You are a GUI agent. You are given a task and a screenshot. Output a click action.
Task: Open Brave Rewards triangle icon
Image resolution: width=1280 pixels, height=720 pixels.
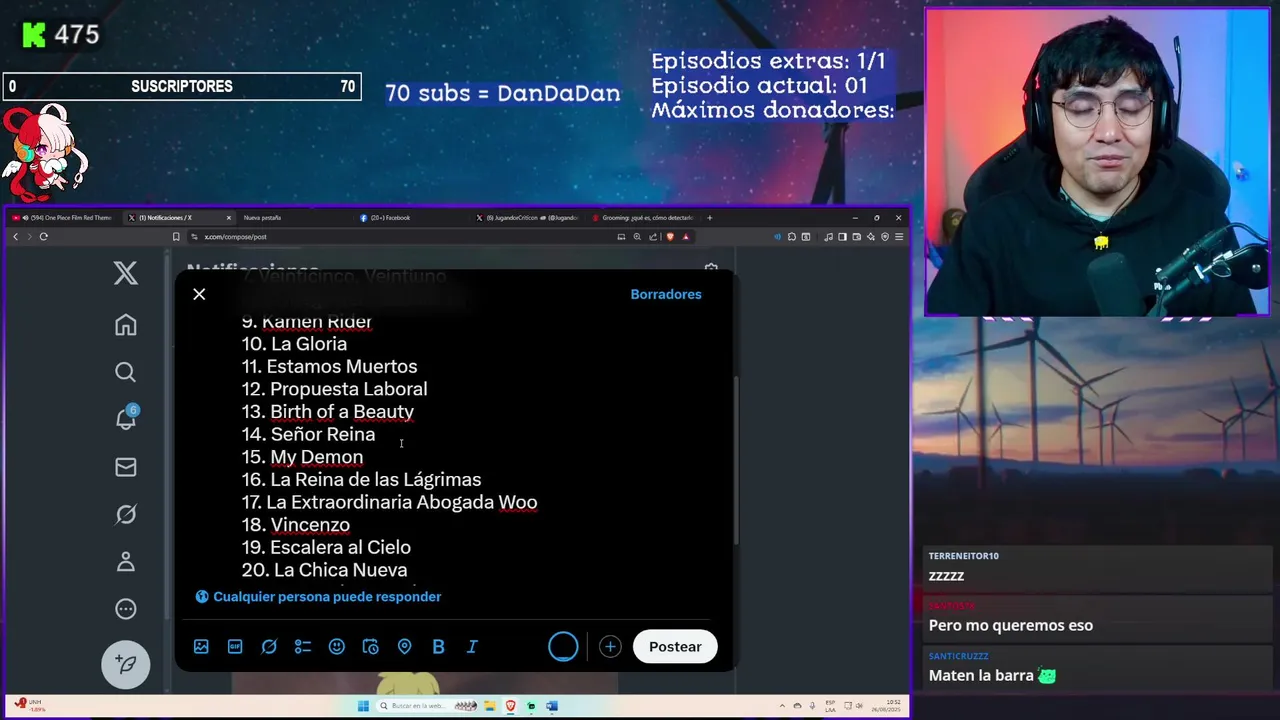685,237
